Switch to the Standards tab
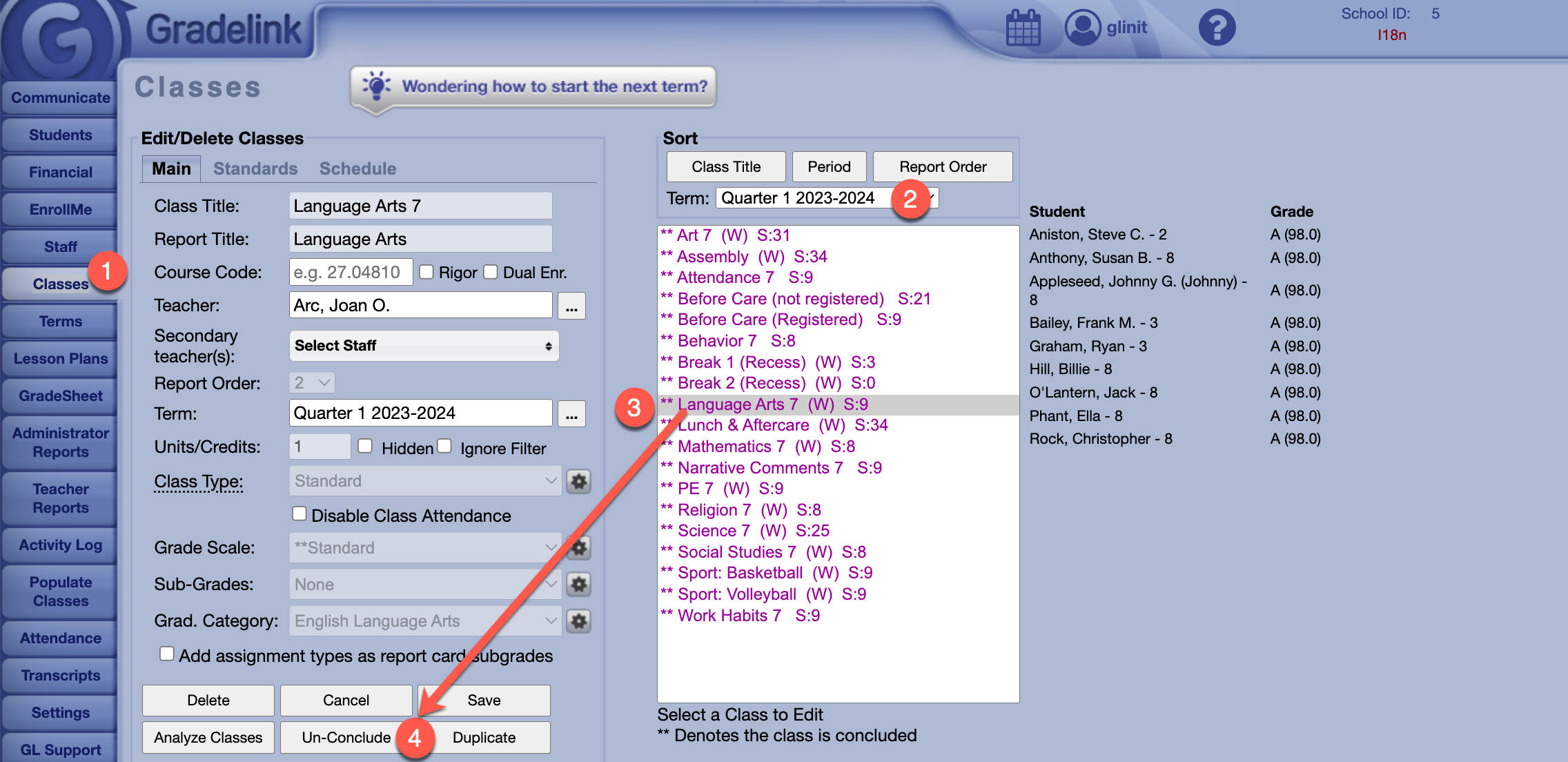This screenshot has height=762, width=1568. (255, 168)
